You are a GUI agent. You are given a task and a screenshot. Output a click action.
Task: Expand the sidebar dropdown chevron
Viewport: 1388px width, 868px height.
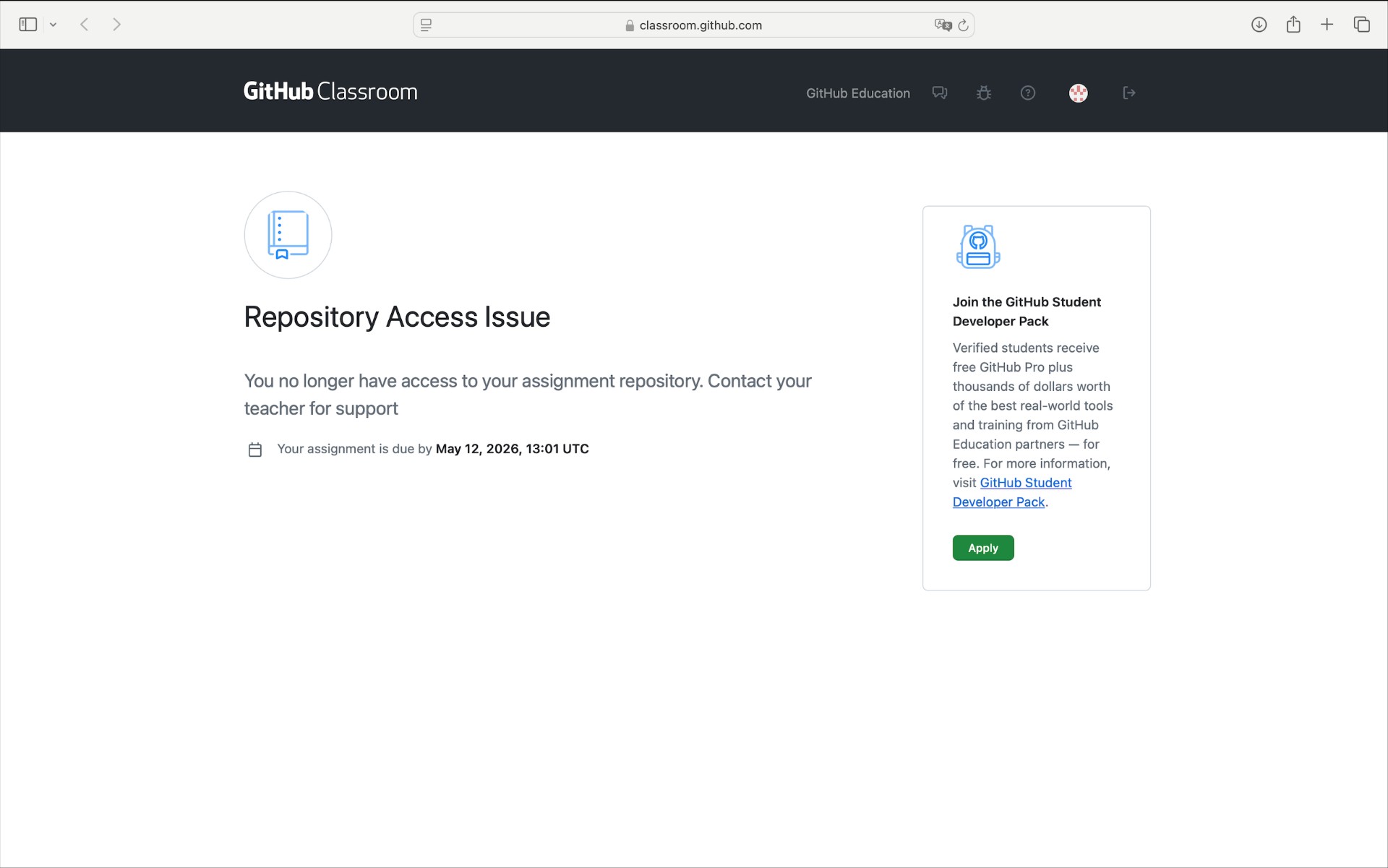click(x=53, y=25)
